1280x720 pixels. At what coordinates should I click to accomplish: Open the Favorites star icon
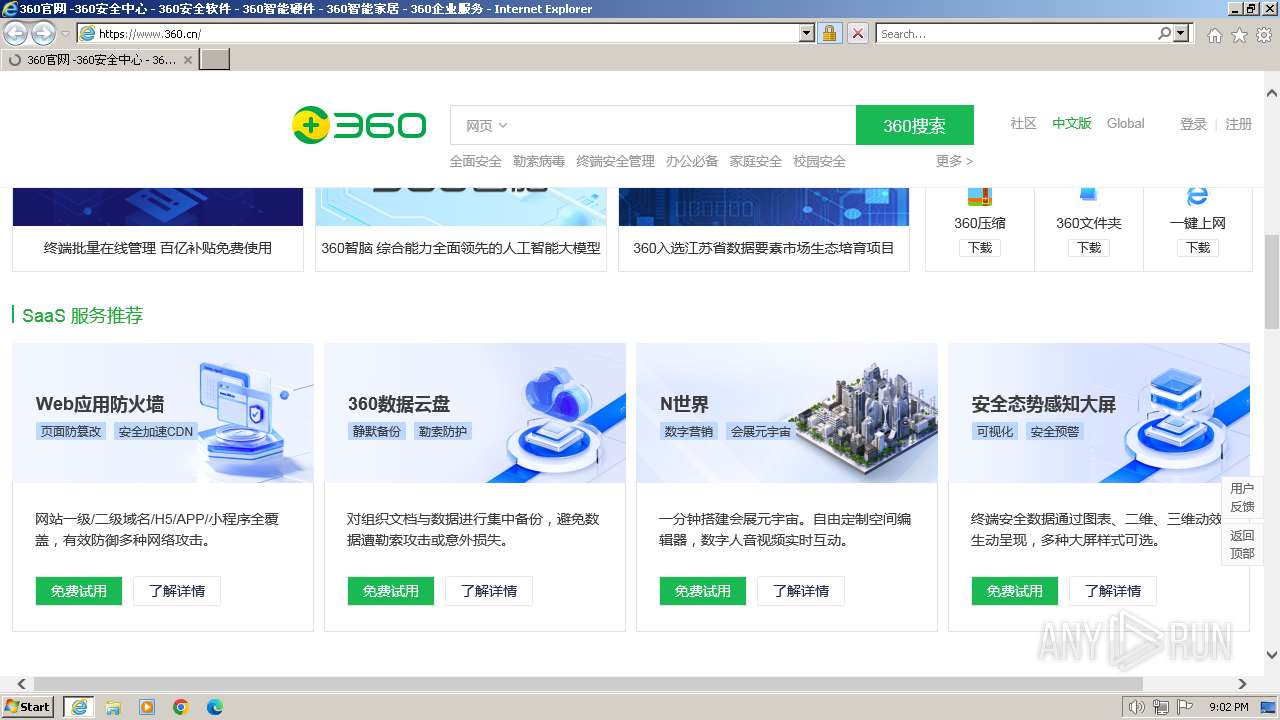click(x=1239, y=35)
